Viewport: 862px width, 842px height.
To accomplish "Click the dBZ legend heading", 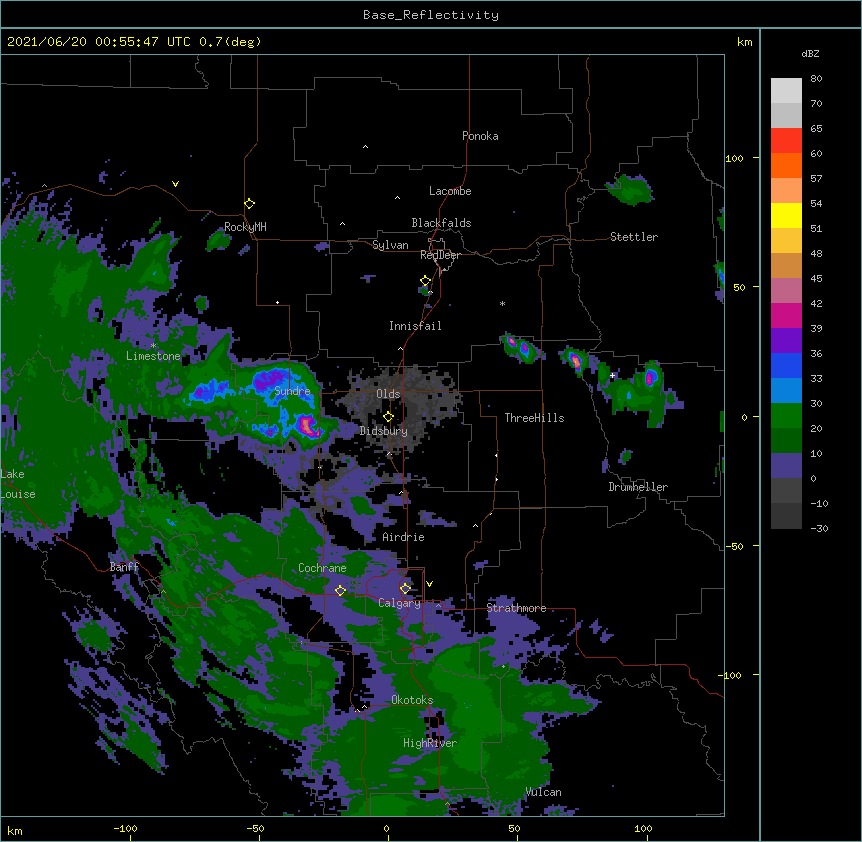I will pos(810,54).
